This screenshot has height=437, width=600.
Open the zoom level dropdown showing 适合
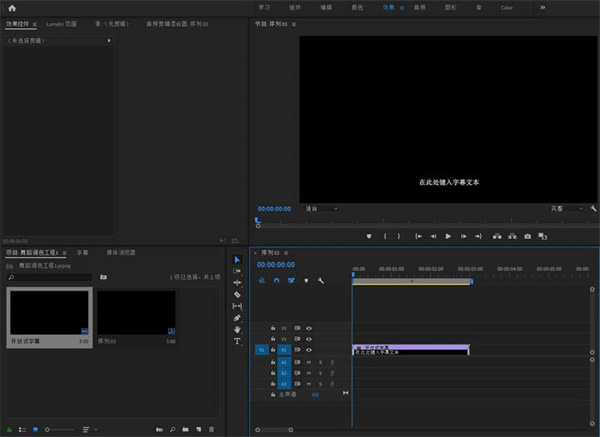[x=320, y=209]
